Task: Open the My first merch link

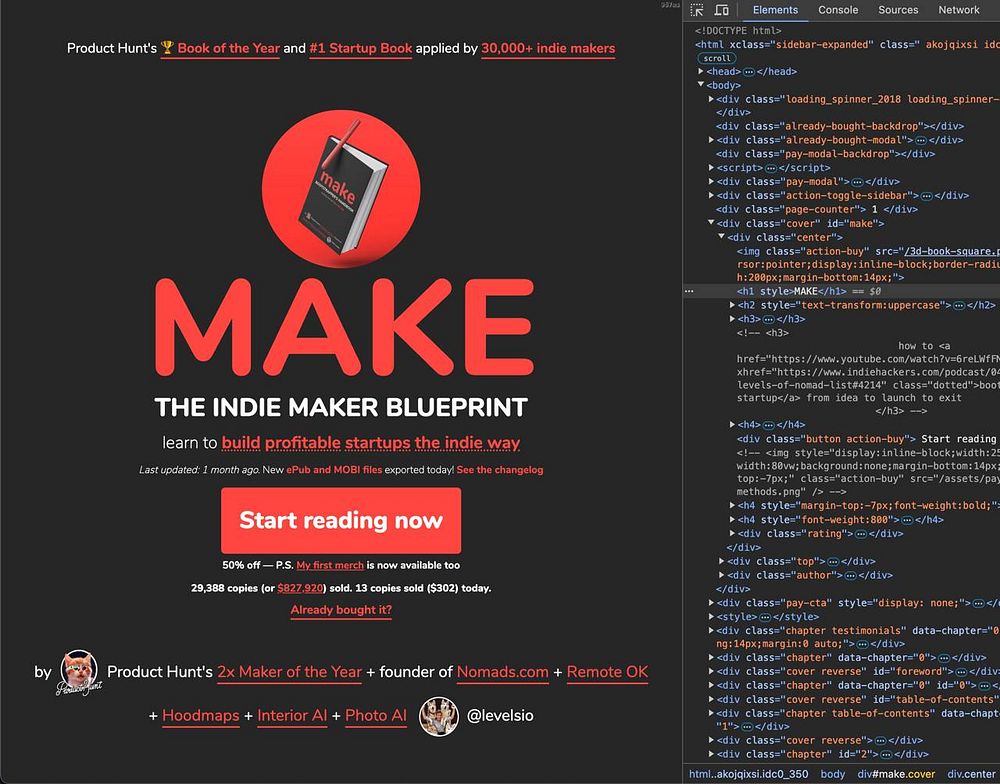Action: pyautogui.click(x=330, y=565)
